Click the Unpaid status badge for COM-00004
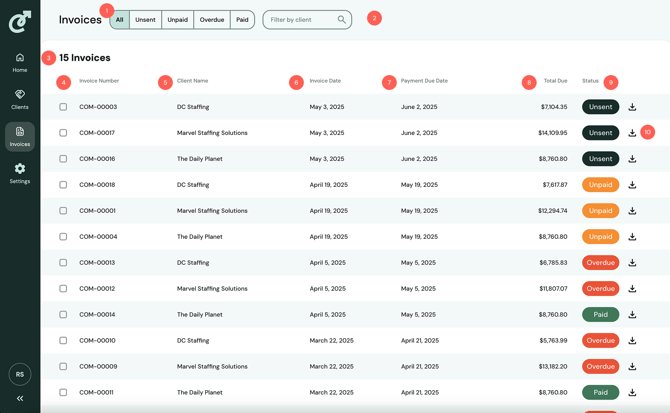The width and height of the screenshot is (670, 413). (x=600, y=237)
